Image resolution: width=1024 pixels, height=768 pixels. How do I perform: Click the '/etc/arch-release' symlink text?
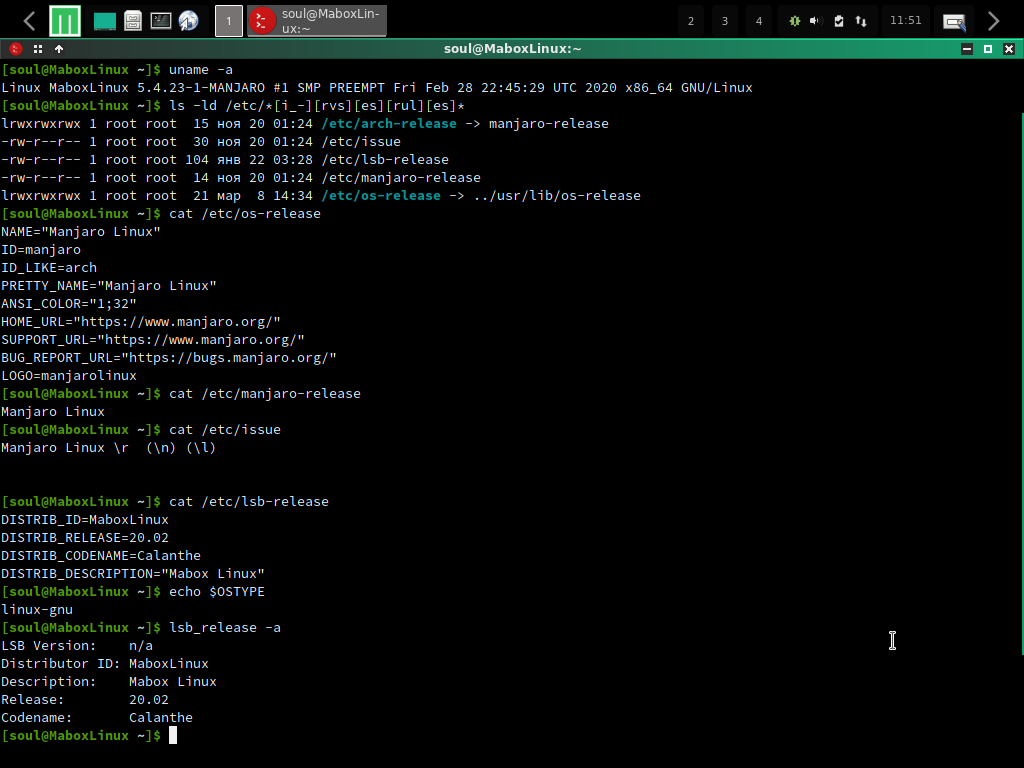[389, 123]
